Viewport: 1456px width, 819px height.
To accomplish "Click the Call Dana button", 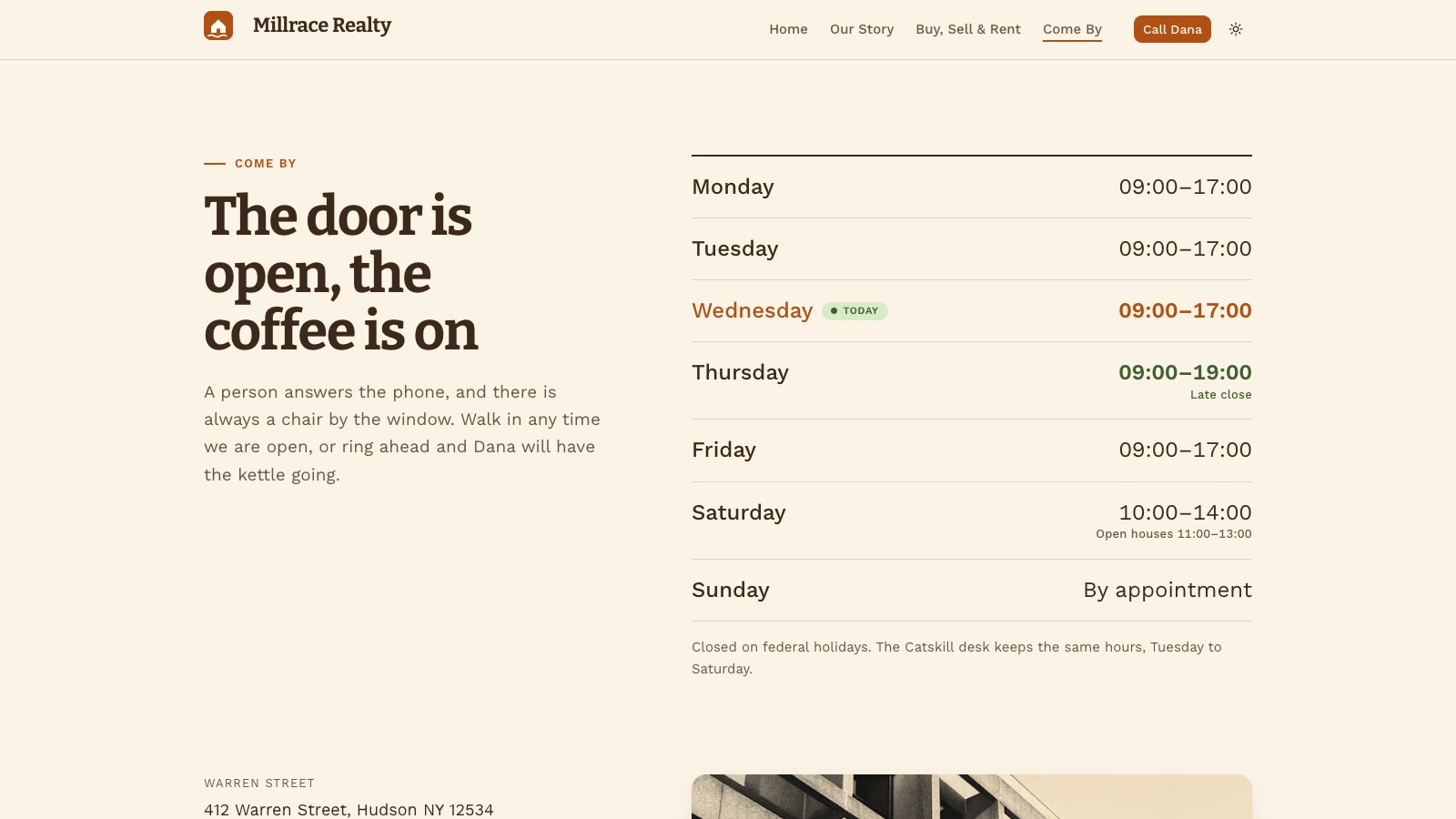I will click(x=1172, y=29).
